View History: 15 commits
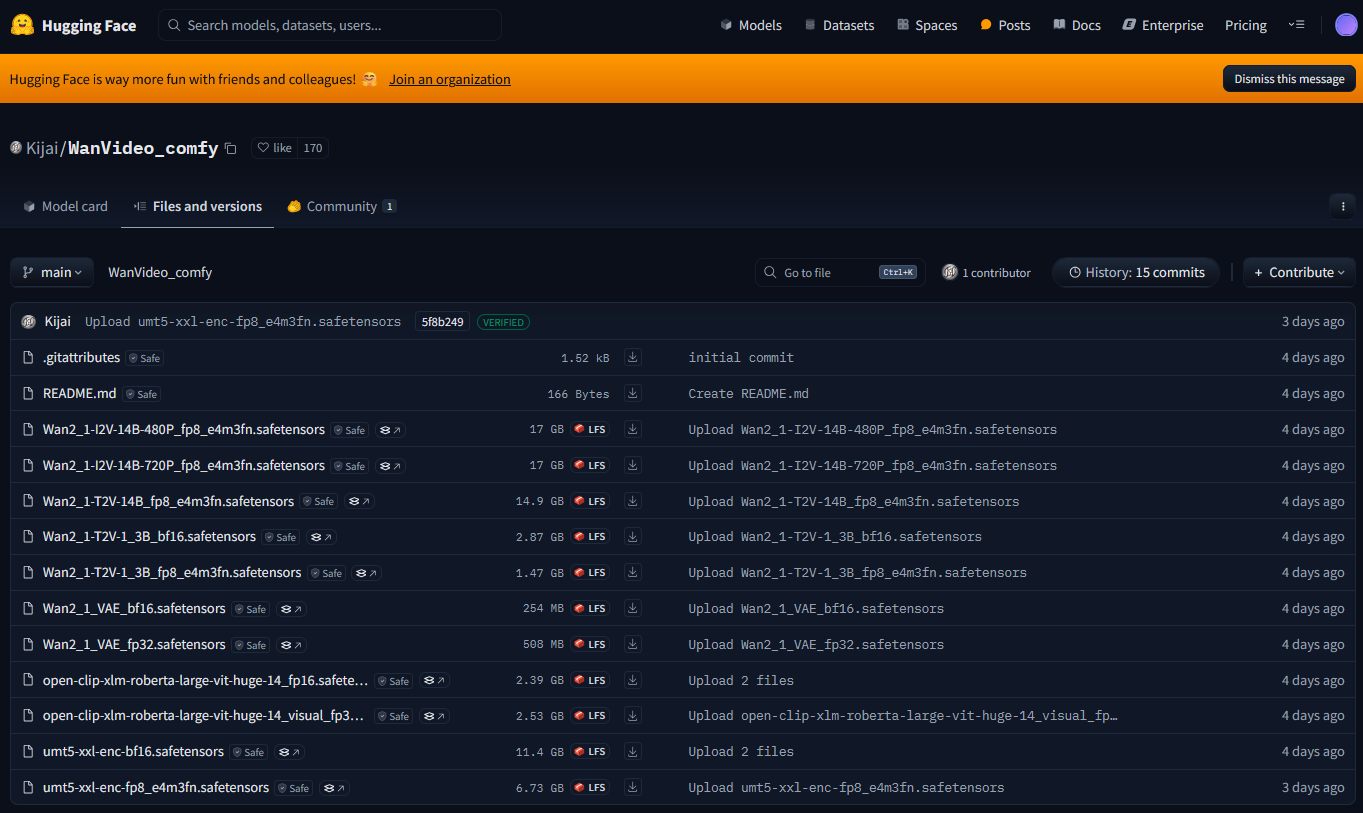The height and width of the screenshot is (813, 1363). point(1135,271)
